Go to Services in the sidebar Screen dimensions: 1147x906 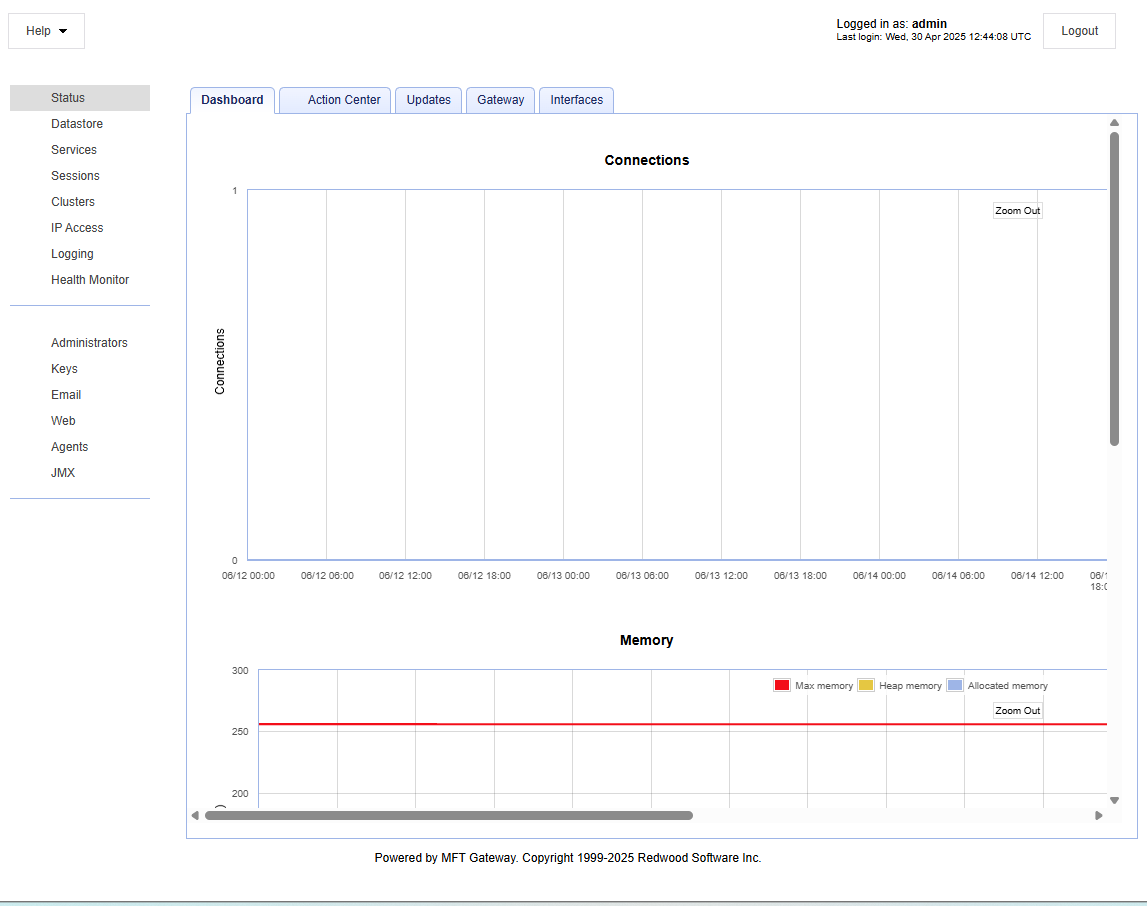pyautogui.click(x=74, y=150)
